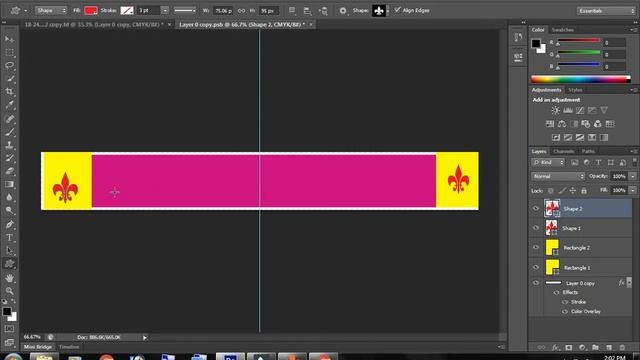Image resolution: width=640 pixels, height=360 pixels.
Task: Select the Custom Shape tool in toolbox
Action: pos(9,264)
